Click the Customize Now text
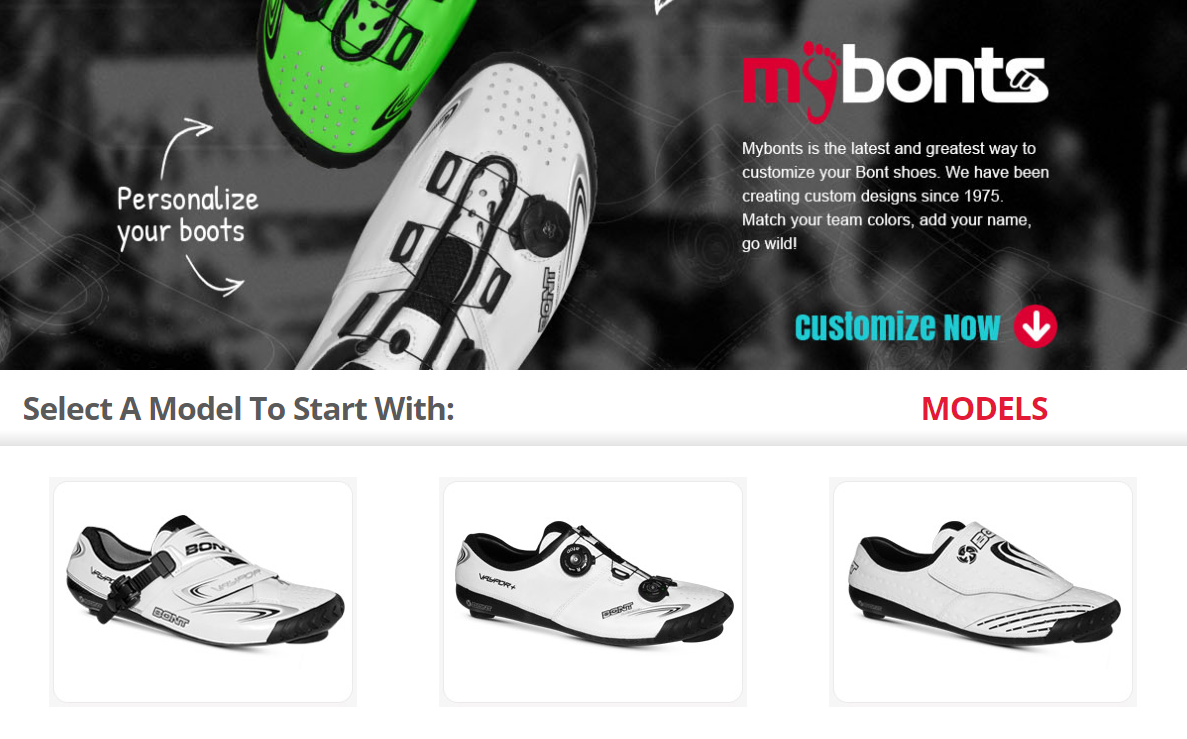Screen dimensions: 1187x739 (897, 327)
